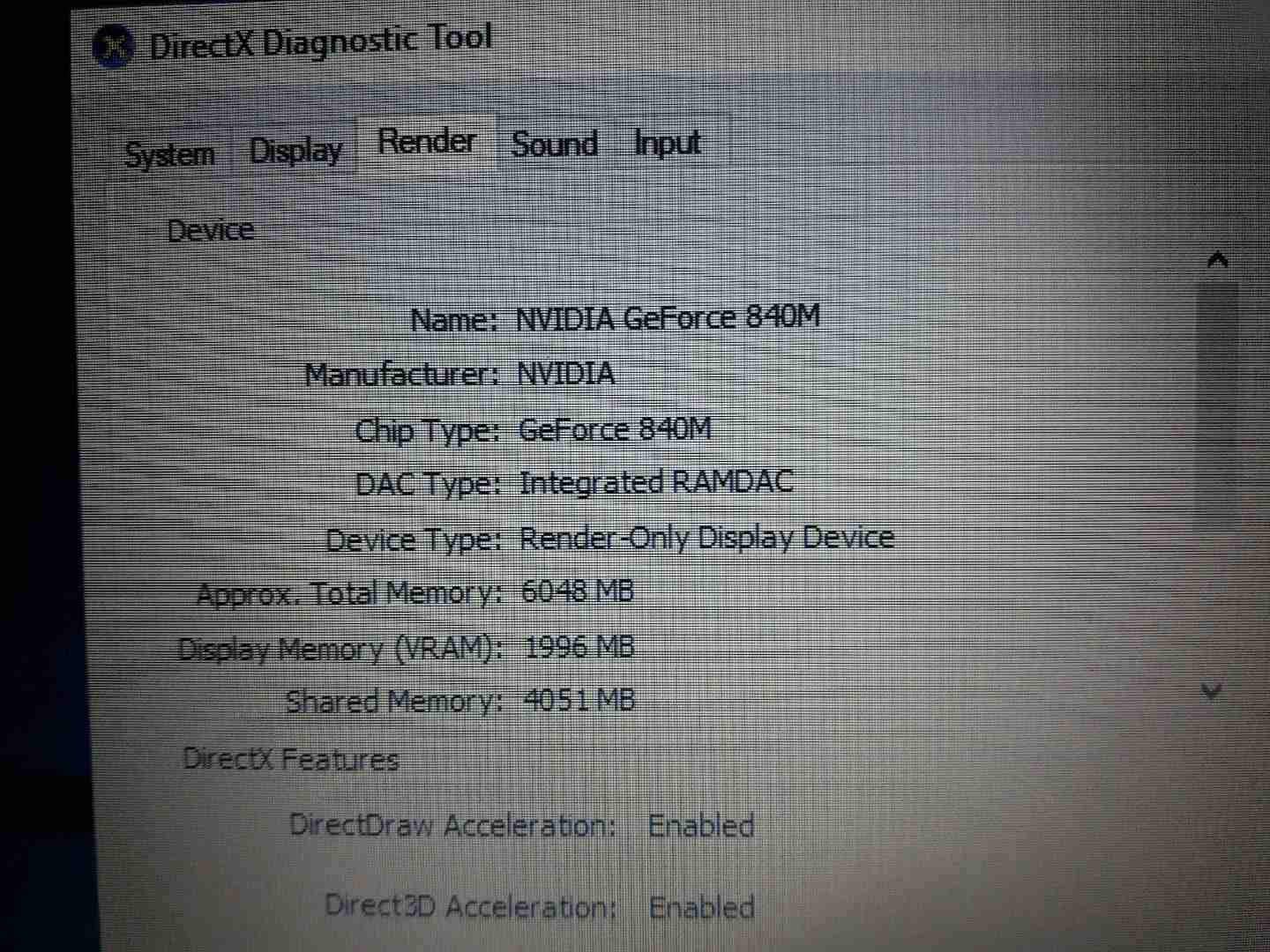Click the Shared Memory label
The image size is (1270, 952).
393,702
